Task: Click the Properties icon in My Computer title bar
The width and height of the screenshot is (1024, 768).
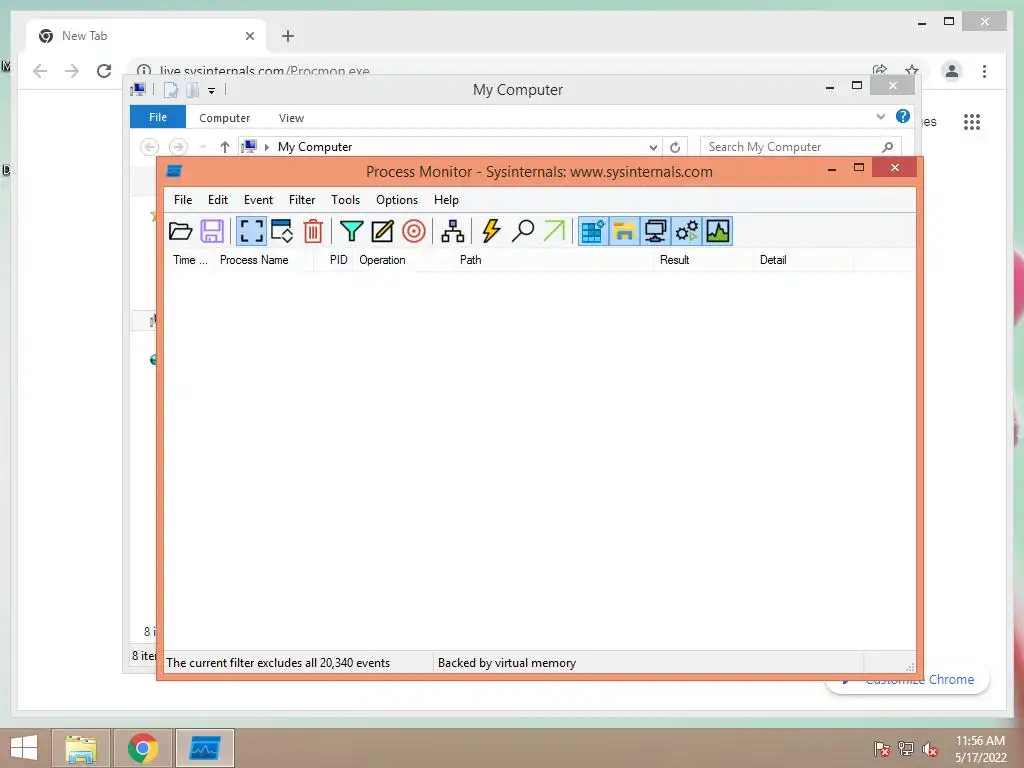Action: (170, 90)
